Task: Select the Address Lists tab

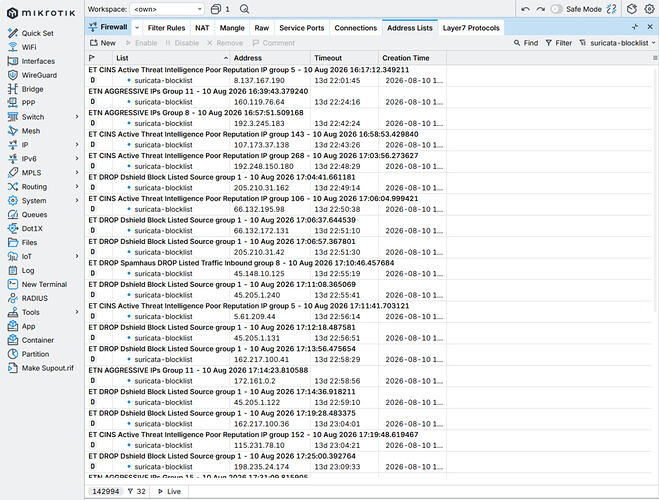Action: point(410,28)
